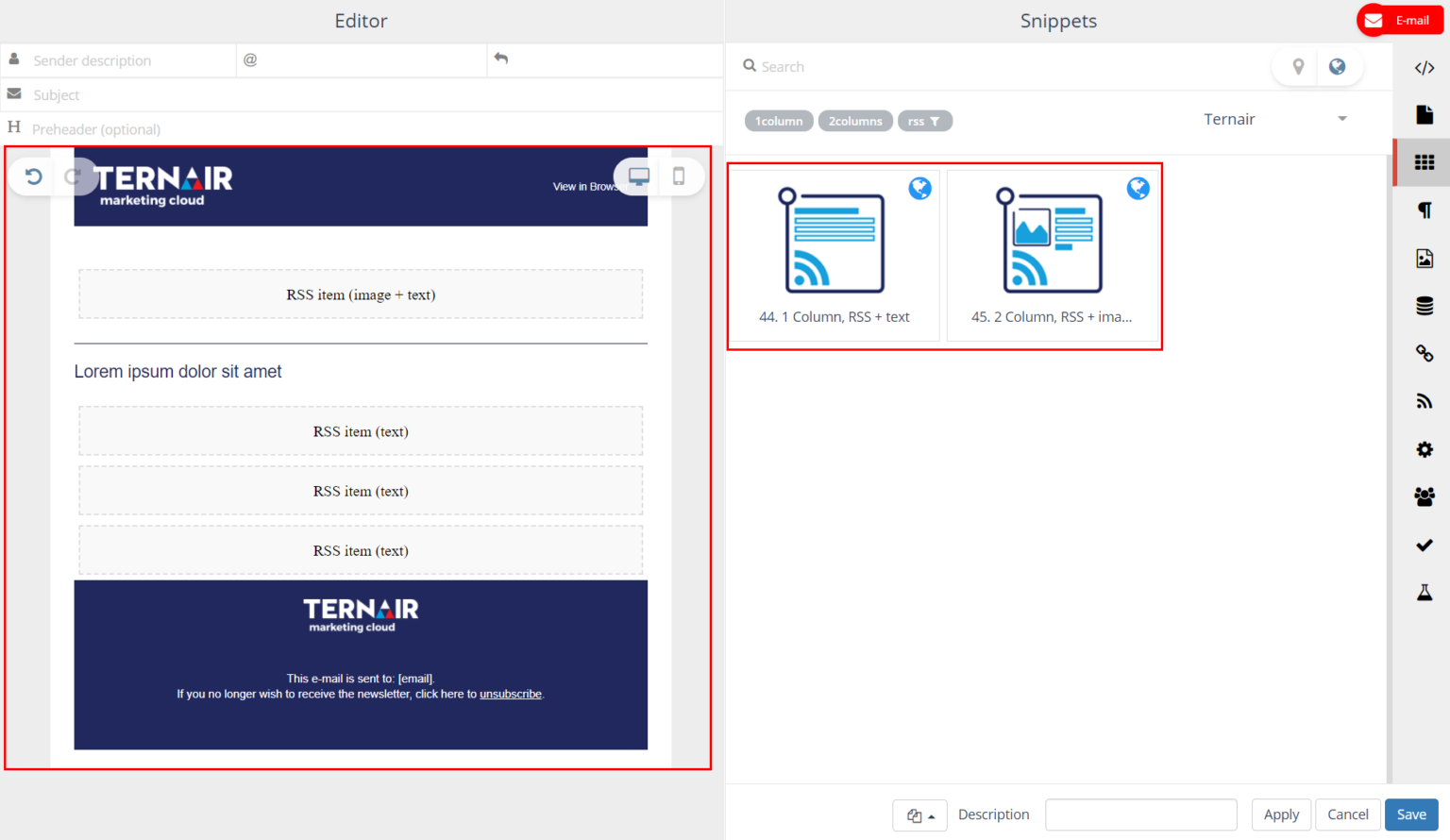
Task: Select the snippets grid icon in sidebar
Action: coord(1425,162)
